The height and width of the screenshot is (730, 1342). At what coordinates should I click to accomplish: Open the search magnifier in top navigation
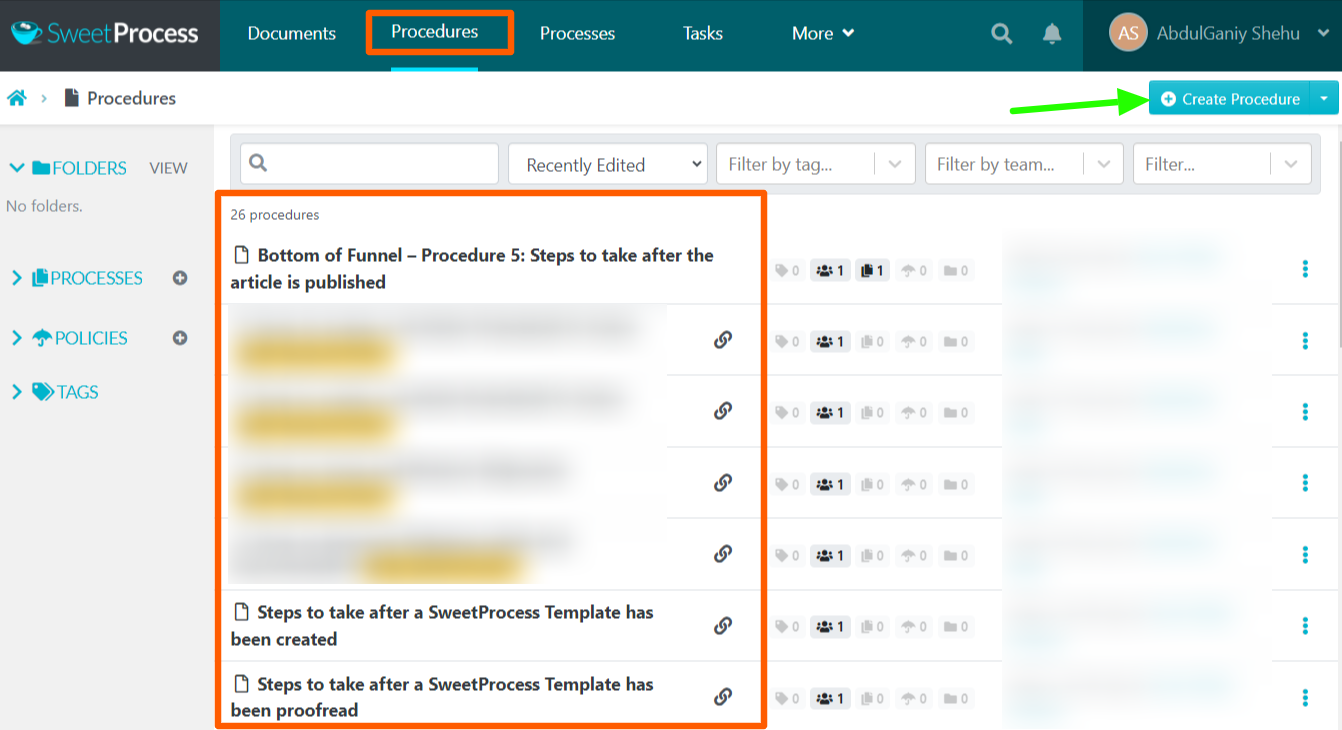coord(1001,34)
